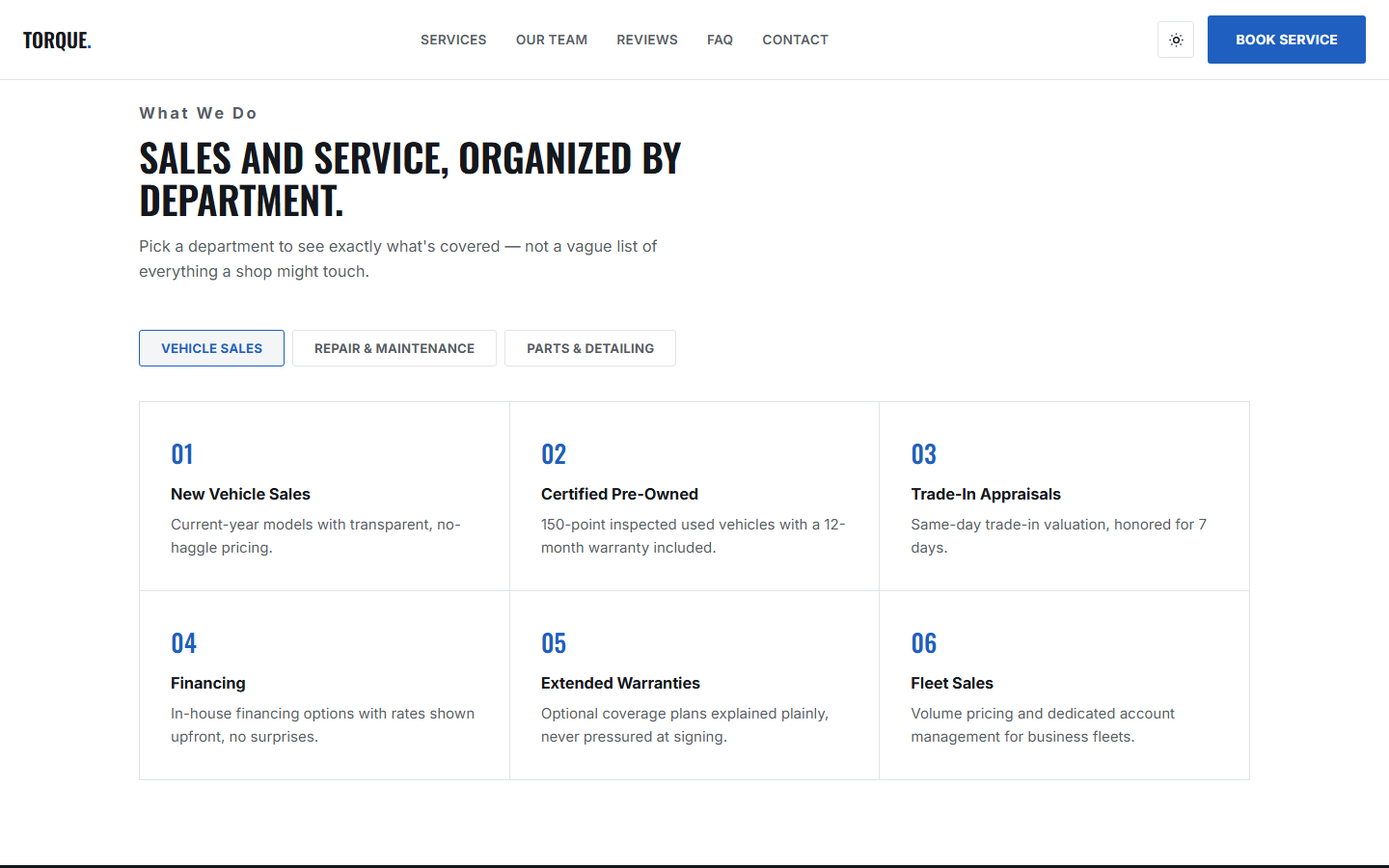Click the 'What We Do' eyebrow text
Image resolution: width=1389 pixels, height=868 pixels.
[198, 113]
